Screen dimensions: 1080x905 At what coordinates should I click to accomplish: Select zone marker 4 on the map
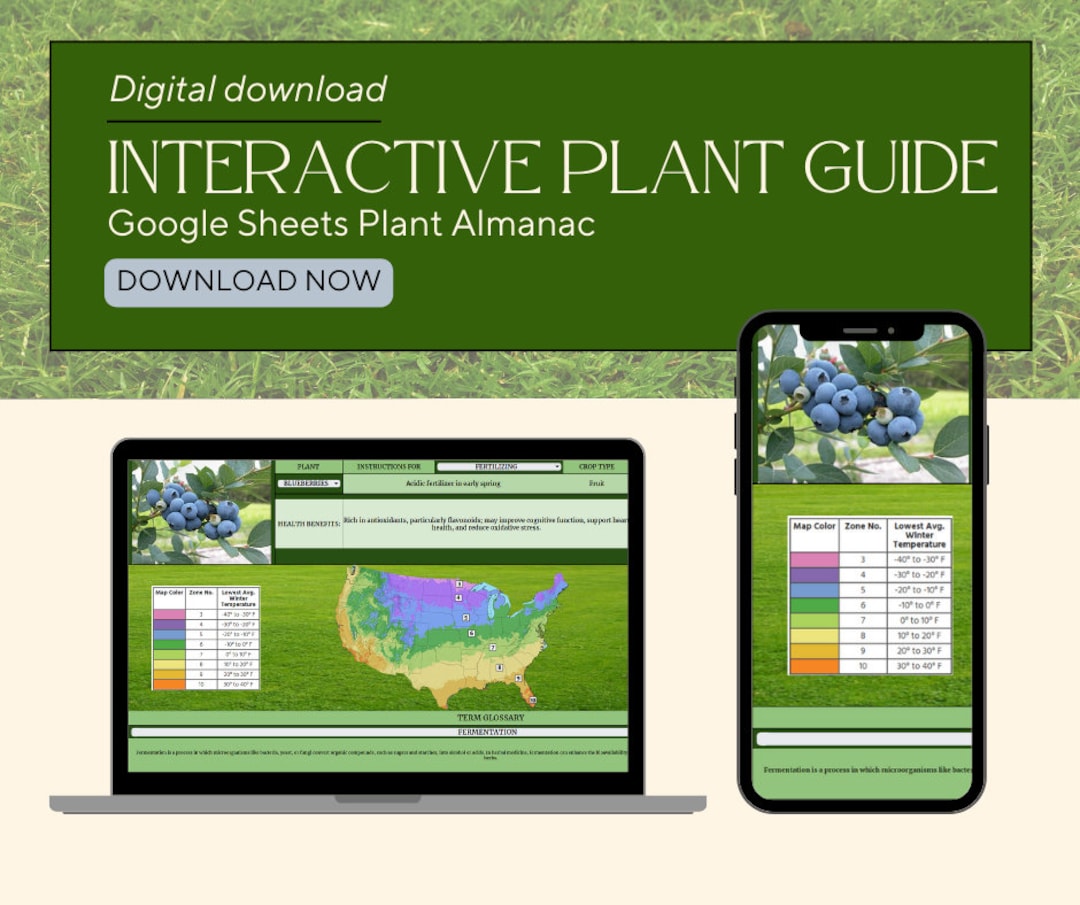[x=458, y=596]
